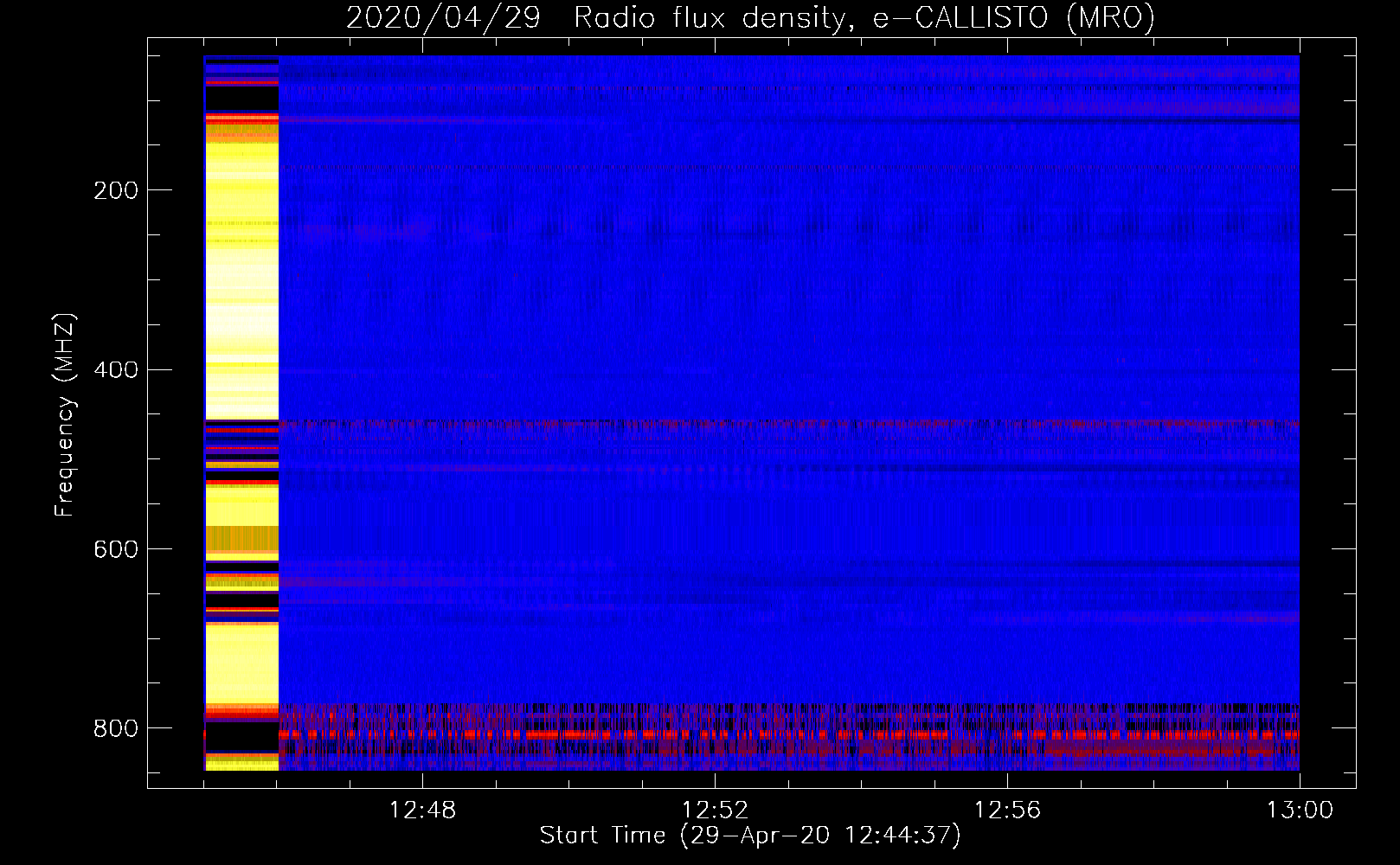Select the 'Frequency (MHZ)' vertical axis label

tap(65, 414)
